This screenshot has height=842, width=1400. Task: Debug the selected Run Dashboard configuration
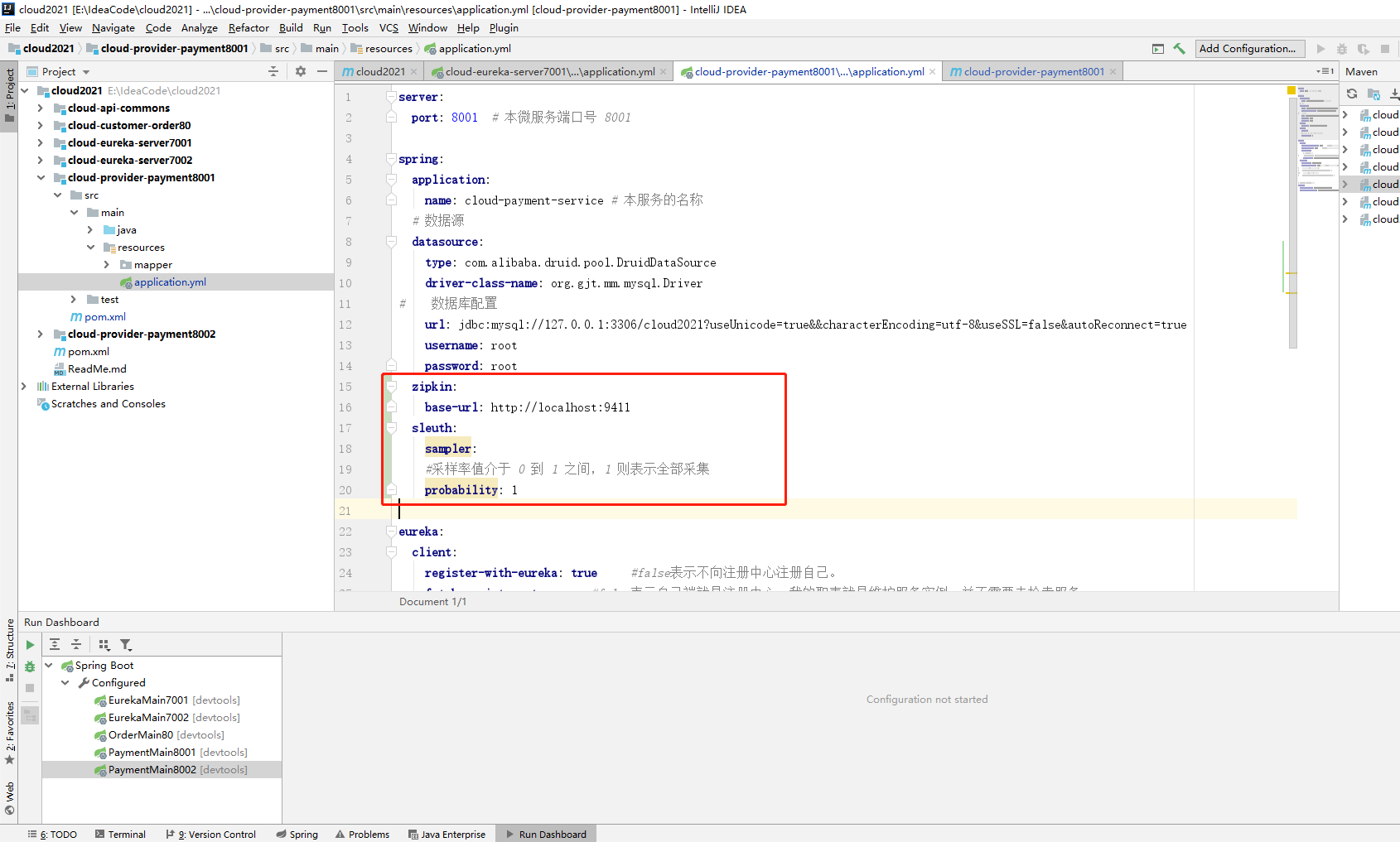coord(30,666)
